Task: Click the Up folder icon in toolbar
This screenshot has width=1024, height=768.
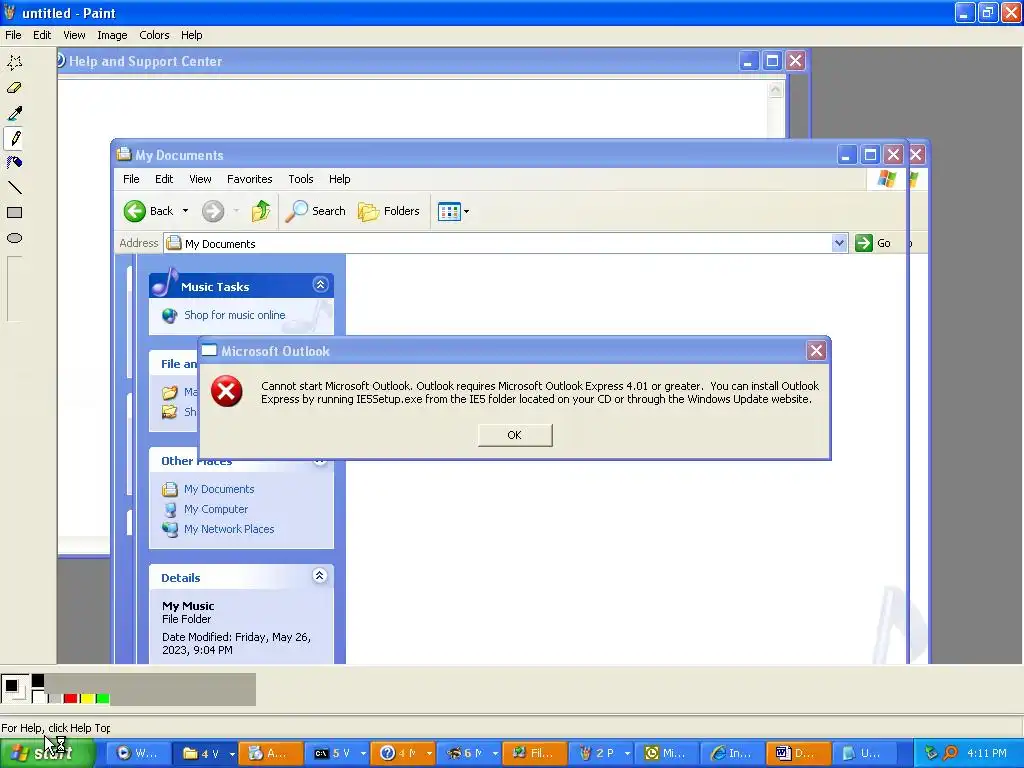Action: (261, 211)
